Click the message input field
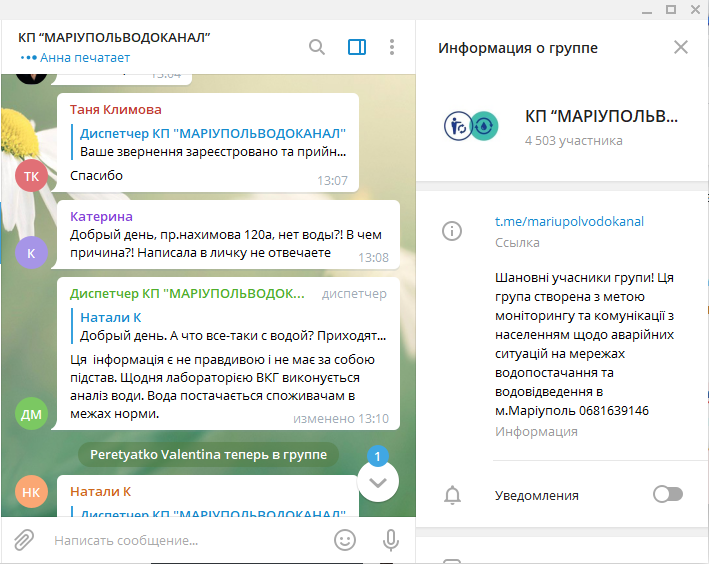This screenshot has height=564, width=709. coord(185,540)
